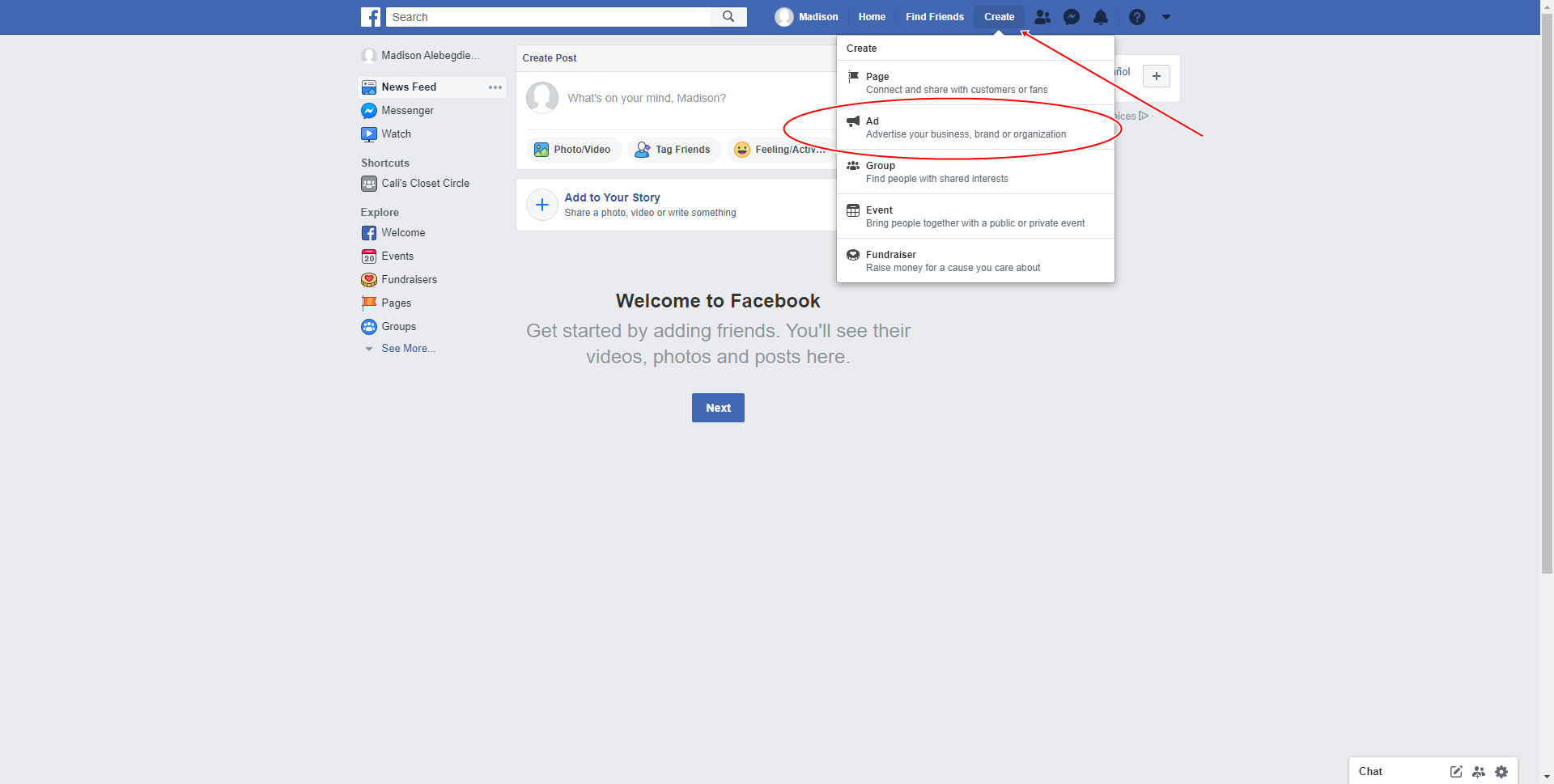View notifications via the bell icon
This screenshot has width=1554, height=784.
click(x=1101, y=16)
